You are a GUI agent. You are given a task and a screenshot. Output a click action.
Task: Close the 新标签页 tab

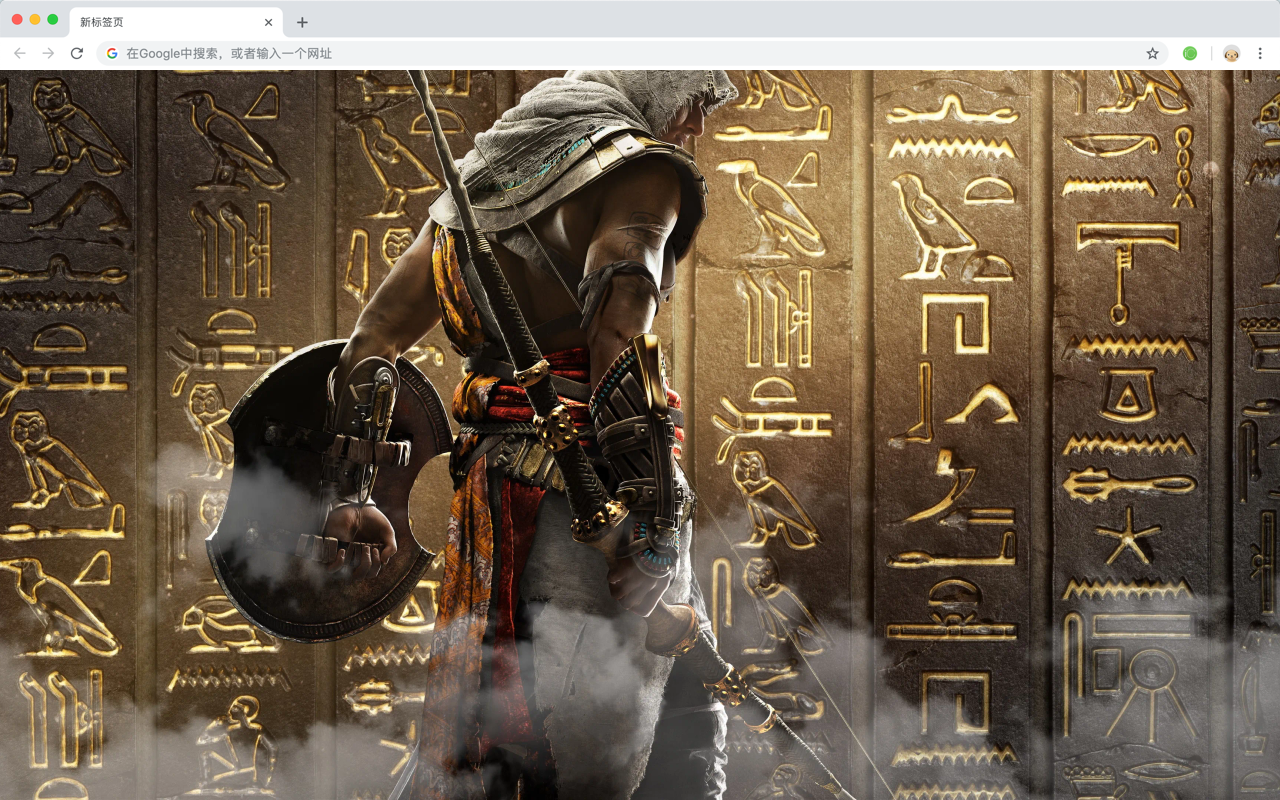(x=268, y=22)
